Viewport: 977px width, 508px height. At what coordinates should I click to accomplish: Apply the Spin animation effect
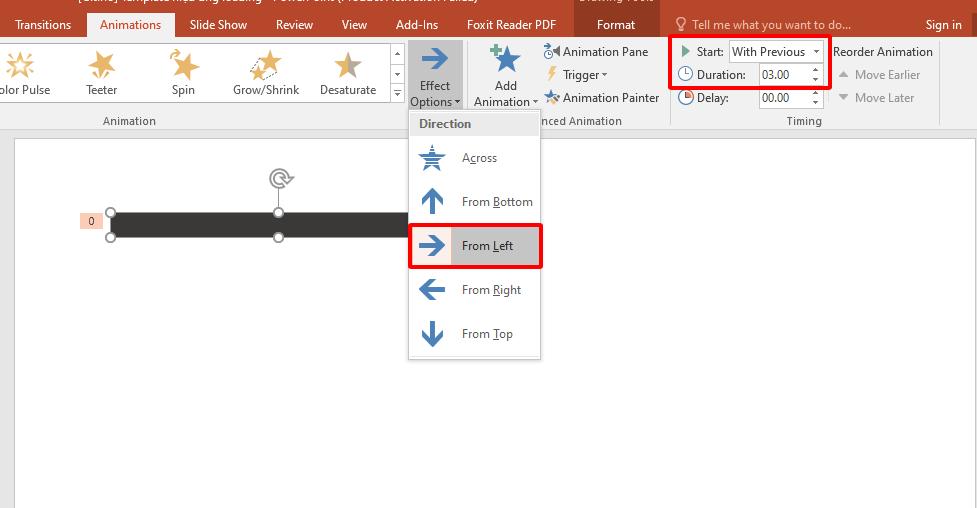click(x=183, y=73)
